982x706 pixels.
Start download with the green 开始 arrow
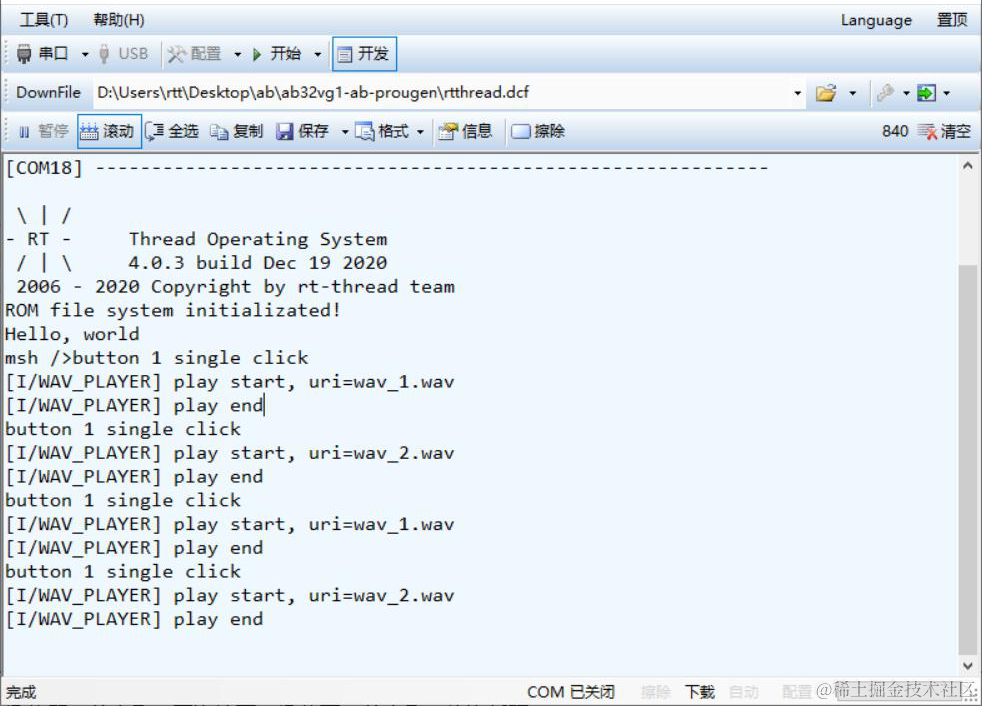257,55
